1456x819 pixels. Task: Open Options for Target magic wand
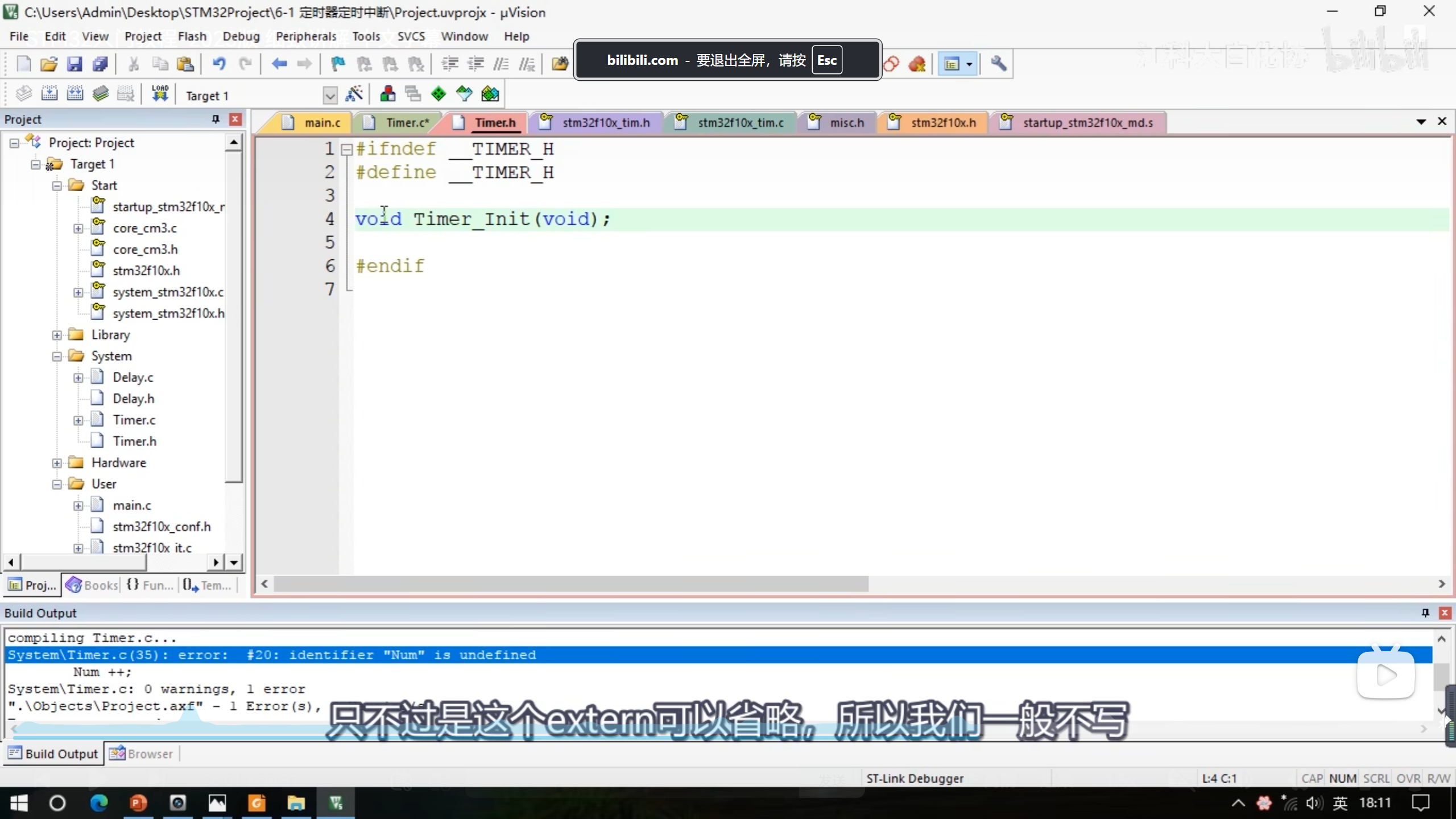(x=354, y=94)
